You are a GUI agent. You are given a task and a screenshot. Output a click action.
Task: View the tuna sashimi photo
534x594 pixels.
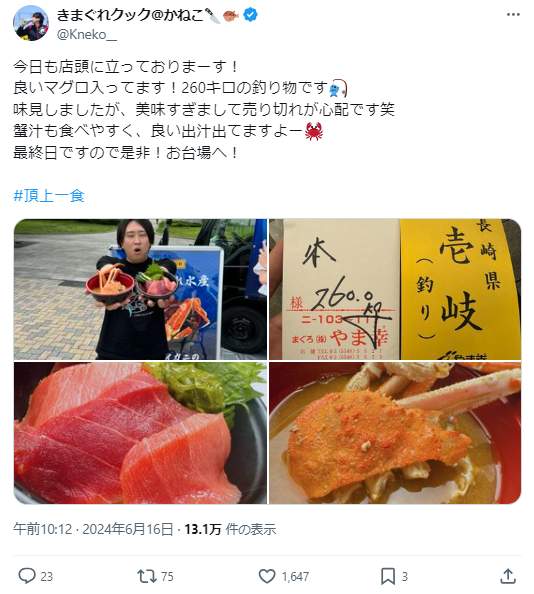[141, 433]
